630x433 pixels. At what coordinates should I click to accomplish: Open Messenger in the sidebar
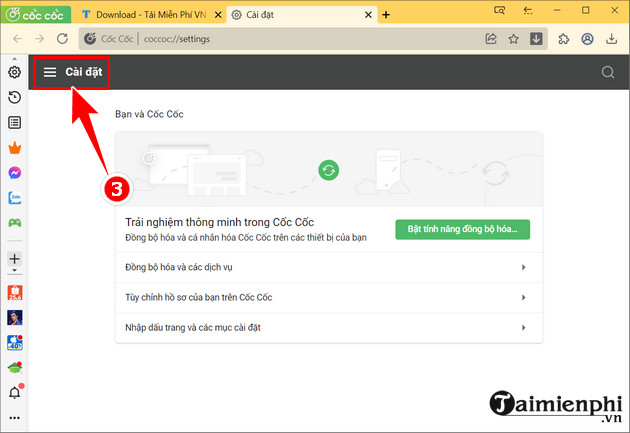click(x=15, y=172)
